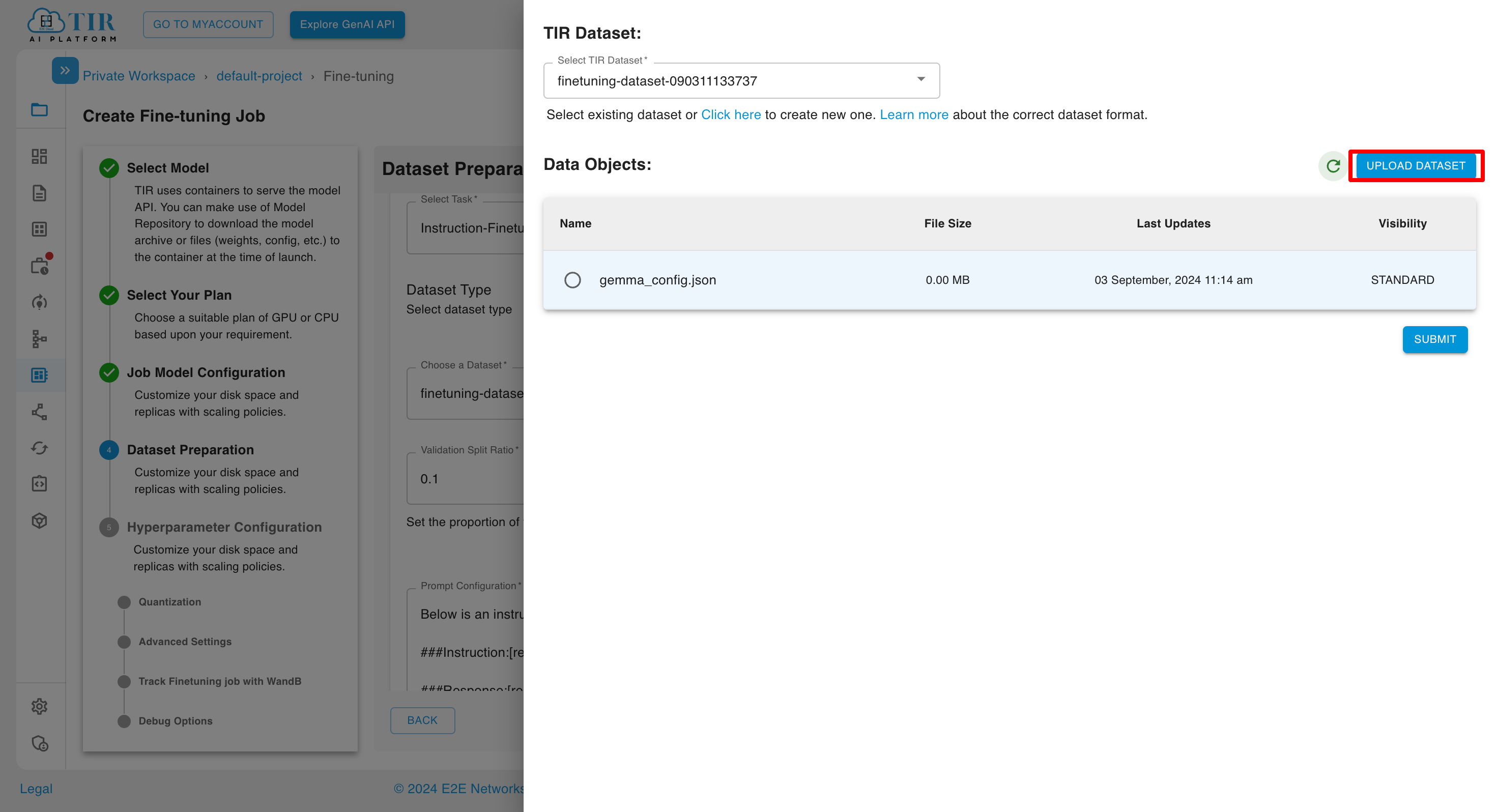Image resolution: width=1496 pixels, height=812 pixels.
Task: Open the document page sidebar icon
Action: pos(40,193)
